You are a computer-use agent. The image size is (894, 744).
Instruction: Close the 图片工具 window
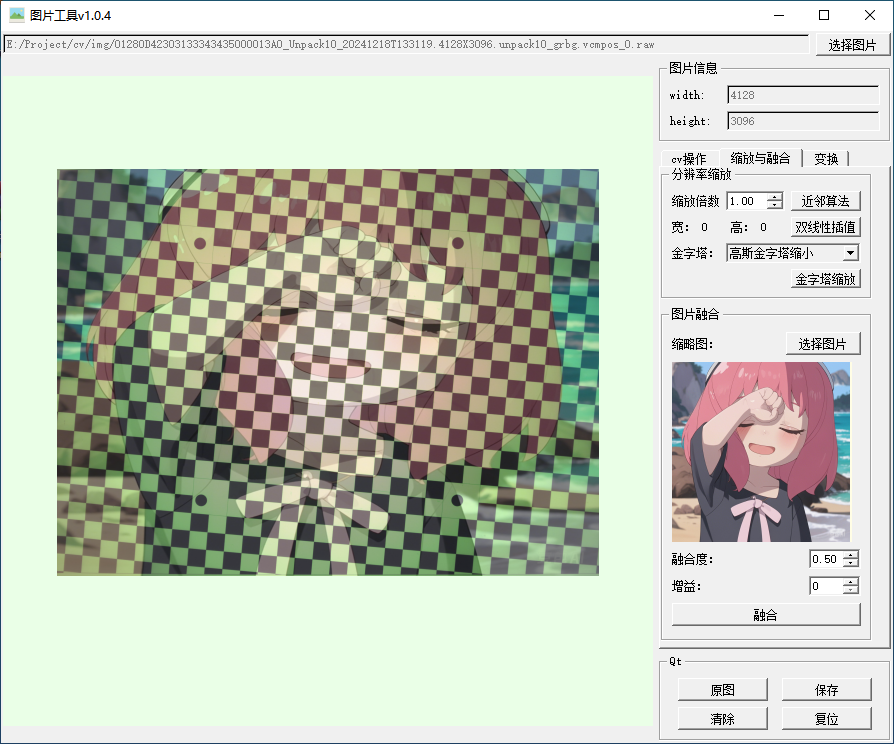(x=869, y=15)
